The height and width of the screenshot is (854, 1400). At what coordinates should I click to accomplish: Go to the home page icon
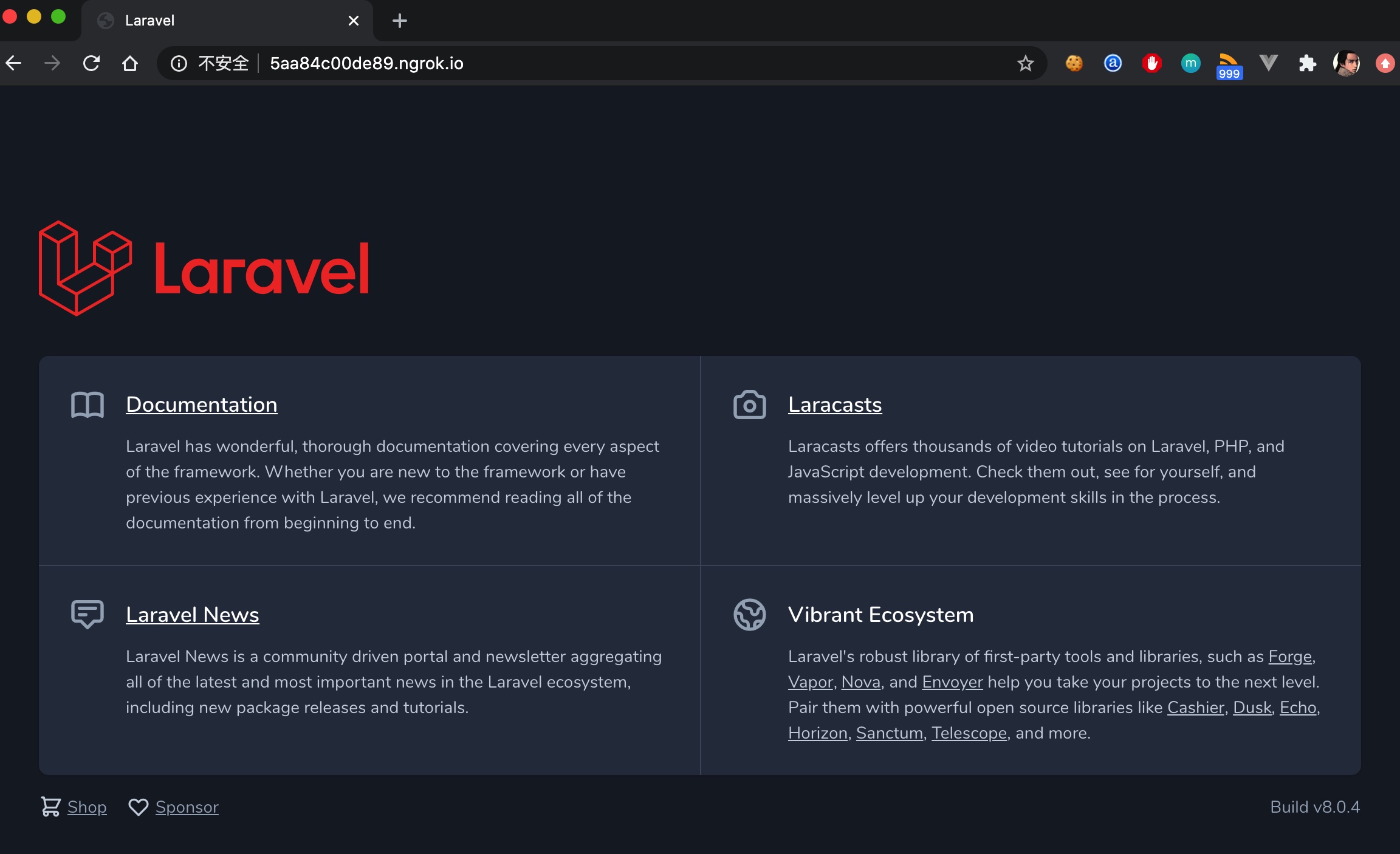[130, 63]
